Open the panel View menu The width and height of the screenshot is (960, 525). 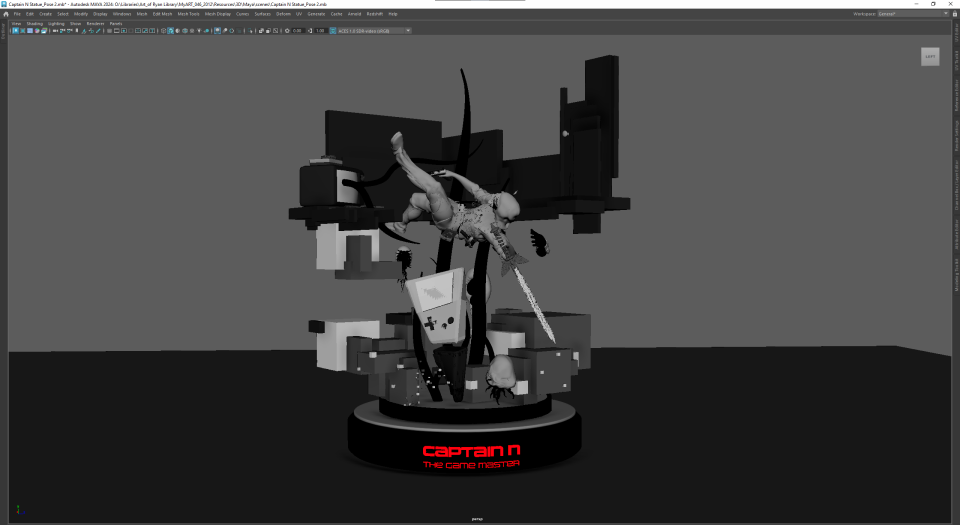click(17, 23)
